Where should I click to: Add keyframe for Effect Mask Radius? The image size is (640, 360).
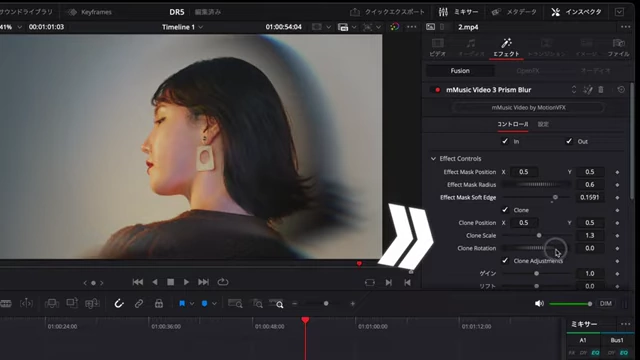coord(617,185)
